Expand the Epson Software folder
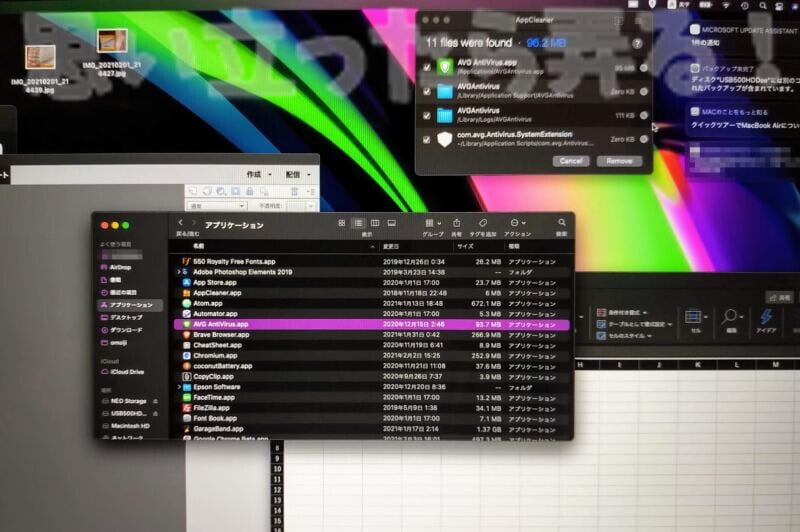This screenshot has width=800, height=532. [179, 387]
